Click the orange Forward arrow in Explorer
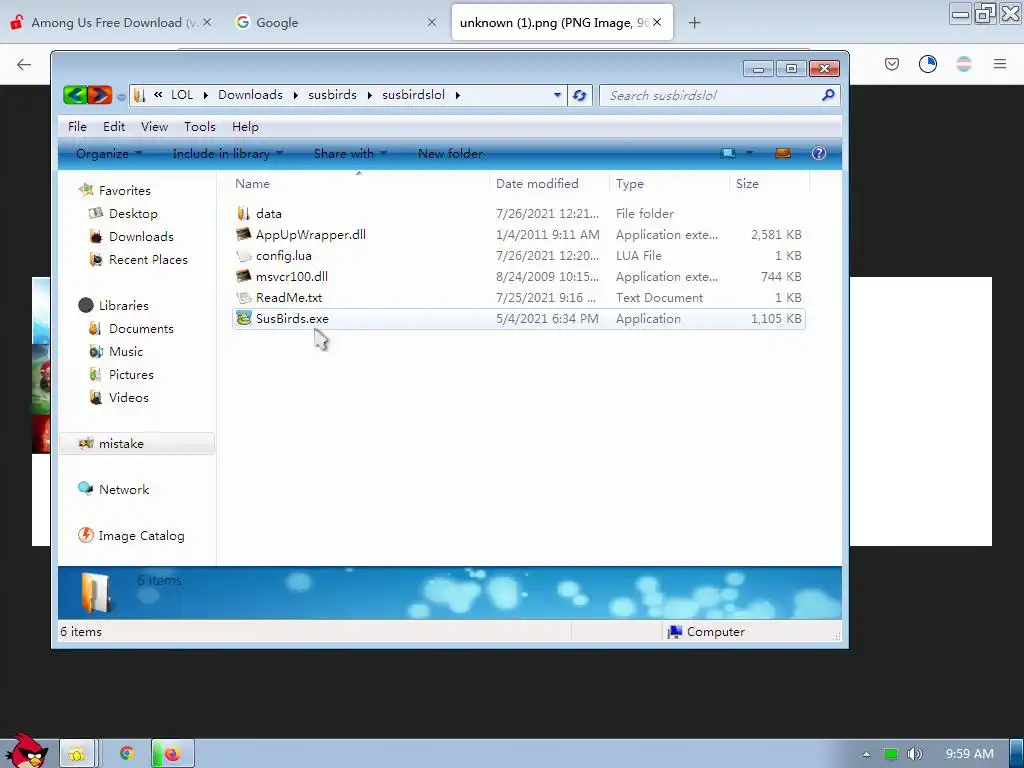The image size is (1024, 768). pyautogui.click(x=100, y=95)
